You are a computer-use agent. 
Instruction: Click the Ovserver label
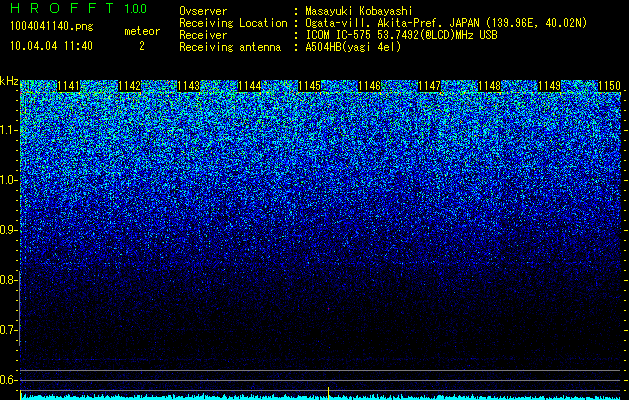point(203,11)
